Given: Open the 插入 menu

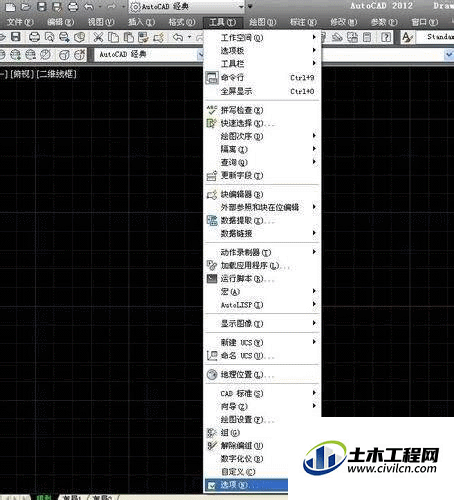Looking at the screenshot, I should coord(141,22).
